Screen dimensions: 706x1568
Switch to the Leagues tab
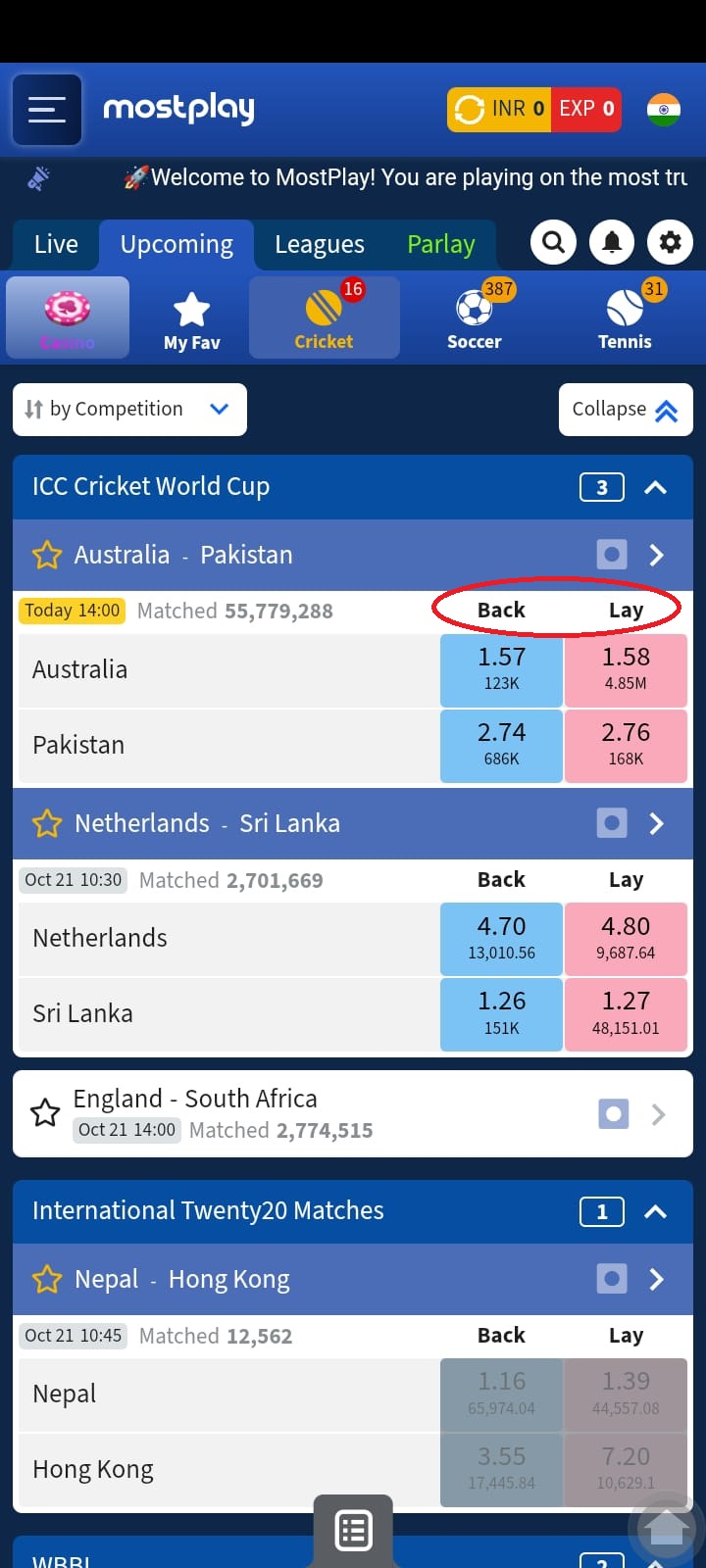[x=320, y=244]
